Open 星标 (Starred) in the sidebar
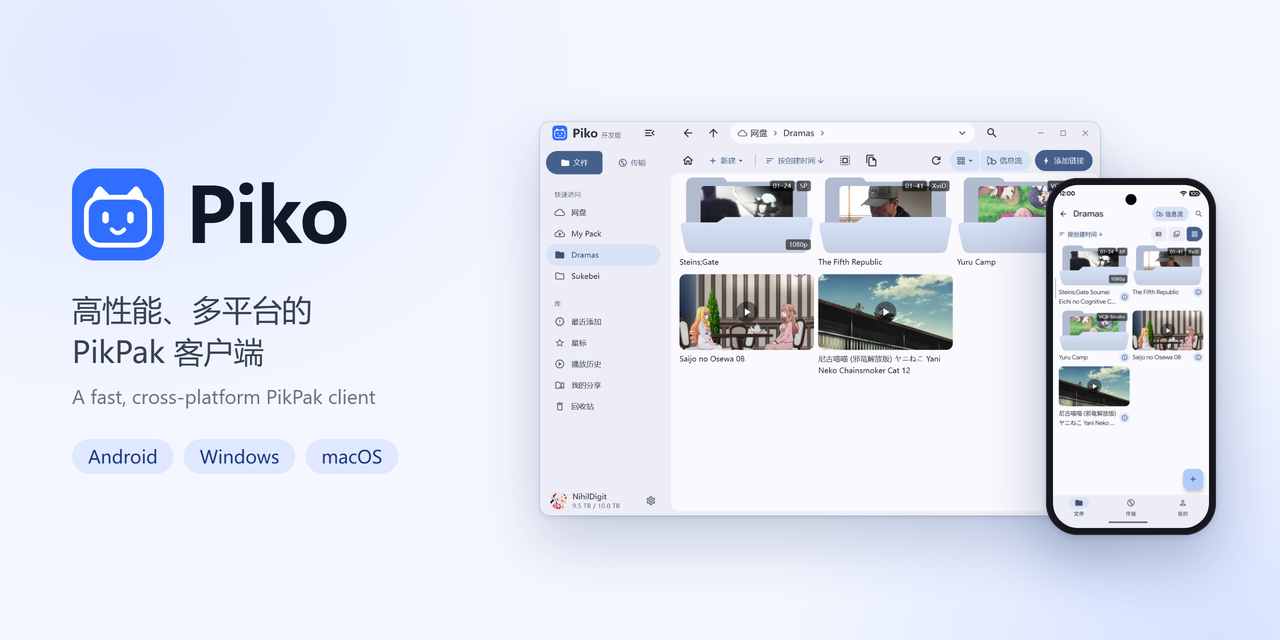Screen dimensions: 1280x640 [604, 343]
